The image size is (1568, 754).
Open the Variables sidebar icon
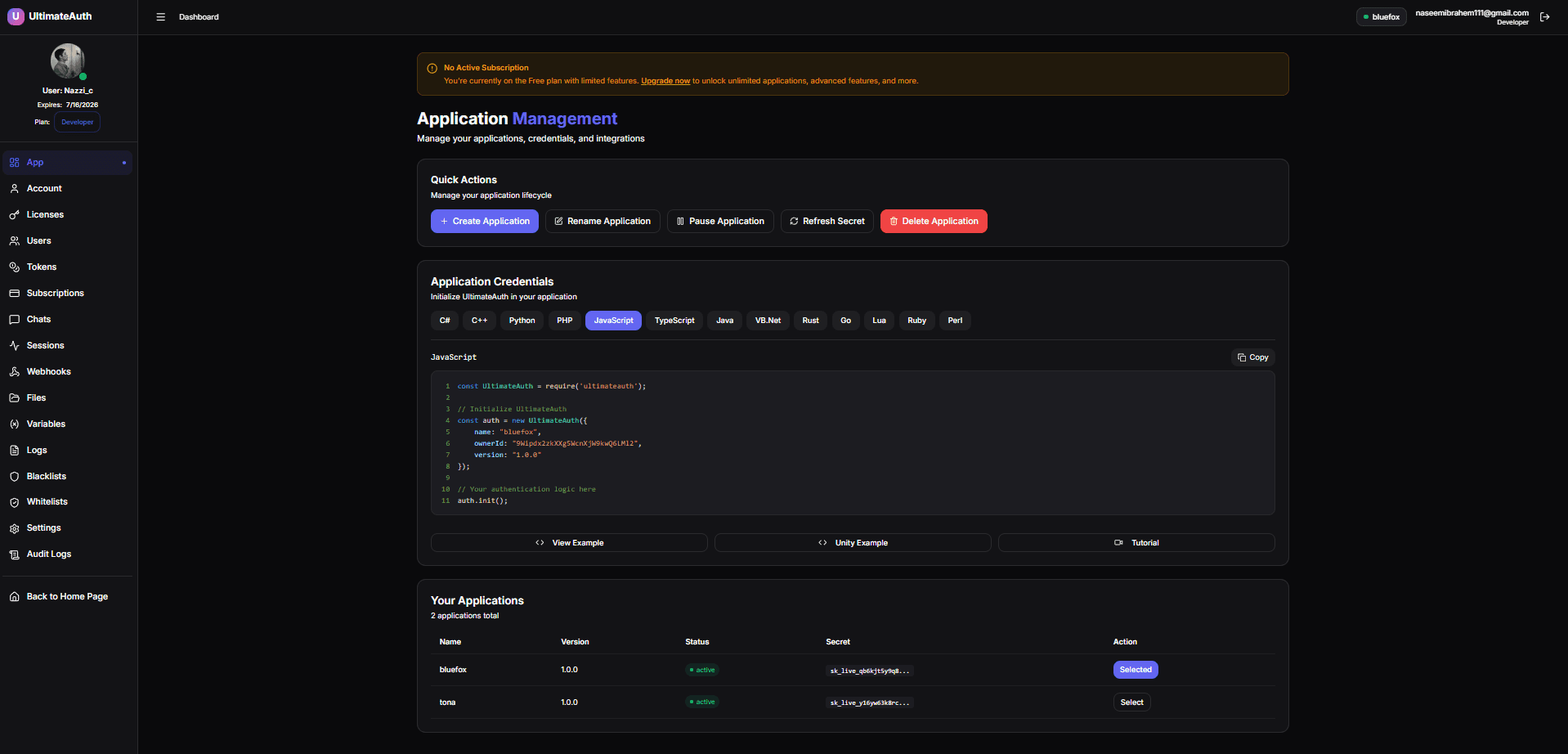(x=14, y=424)
